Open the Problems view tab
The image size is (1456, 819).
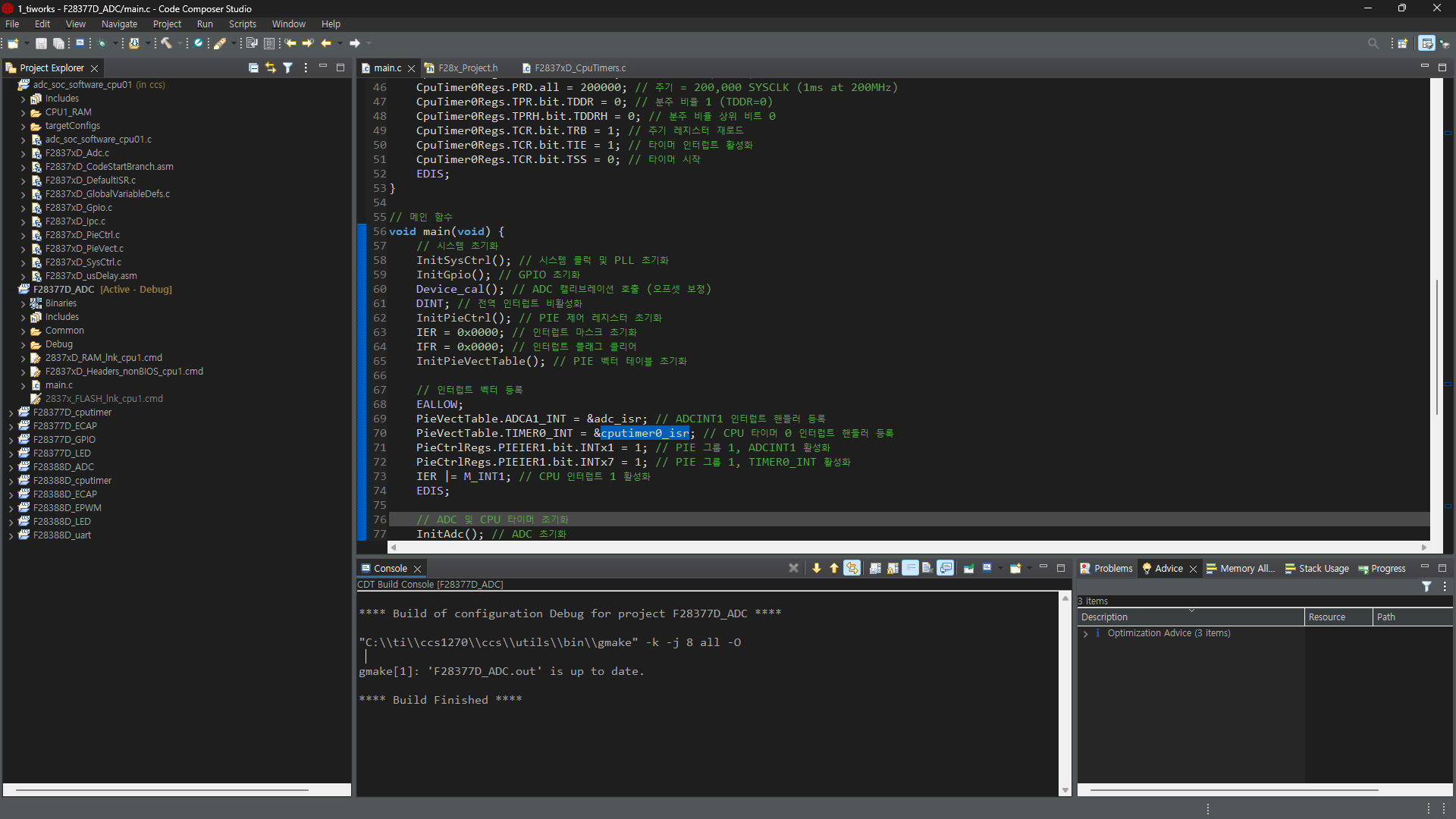[1112, 568]
